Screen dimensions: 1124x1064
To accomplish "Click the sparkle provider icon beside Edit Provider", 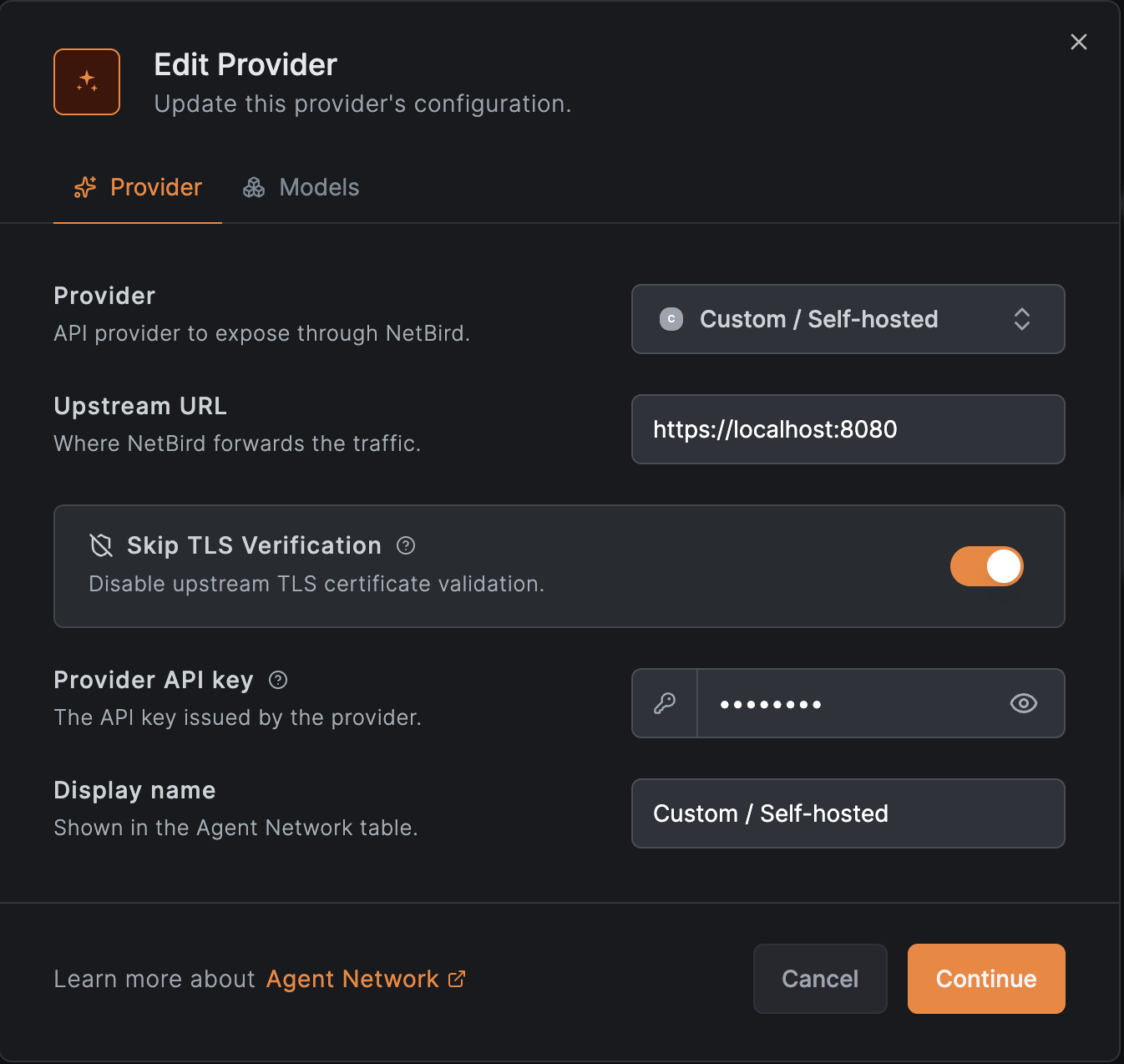I will [x=87, y=82].
